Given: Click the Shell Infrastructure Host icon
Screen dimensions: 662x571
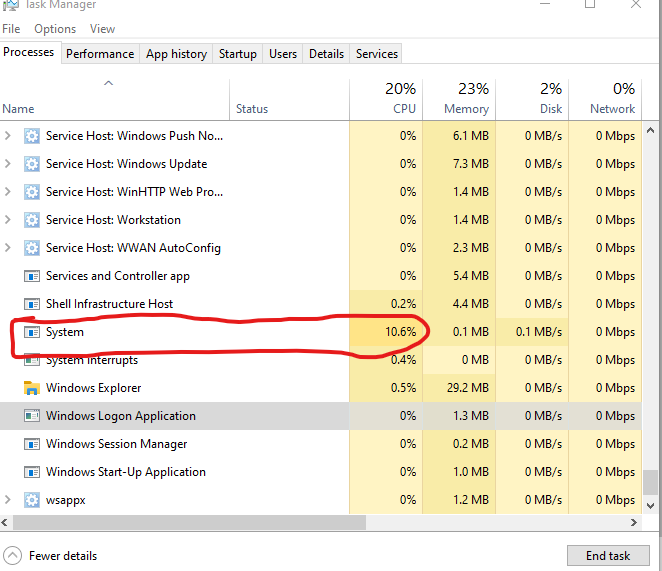Looking at the screenshot, I should [32, 304].
